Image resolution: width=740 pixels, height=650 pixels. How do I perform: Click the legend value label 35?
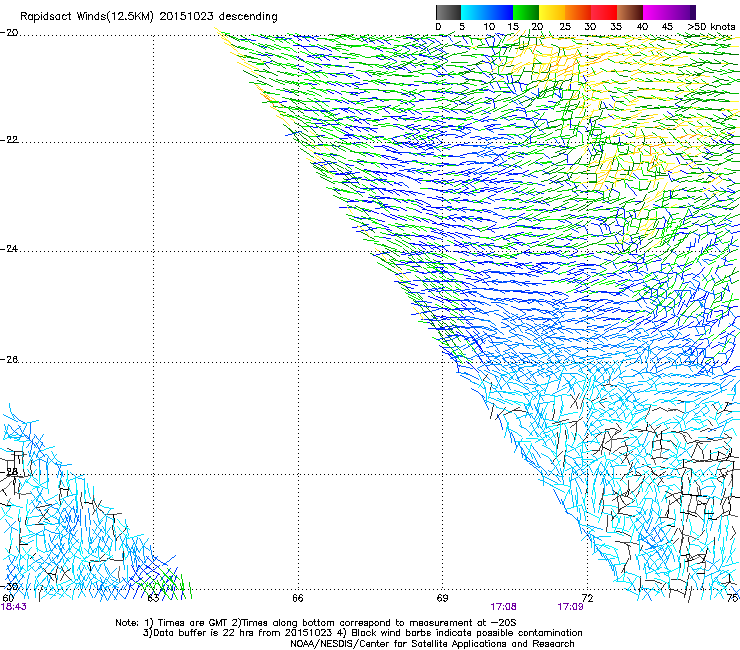tap(616, 27)
